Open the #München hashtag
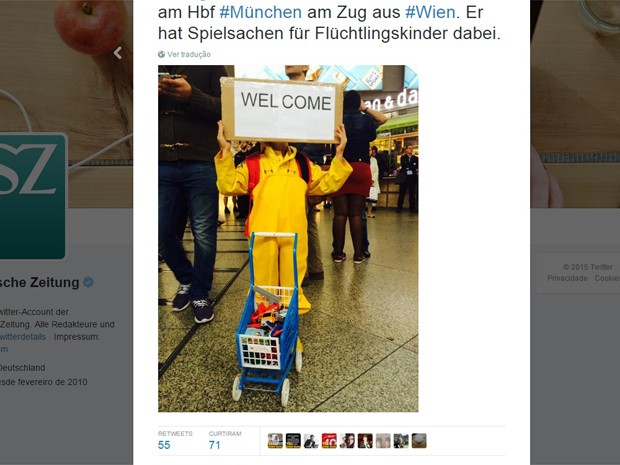 coord(261,12)
